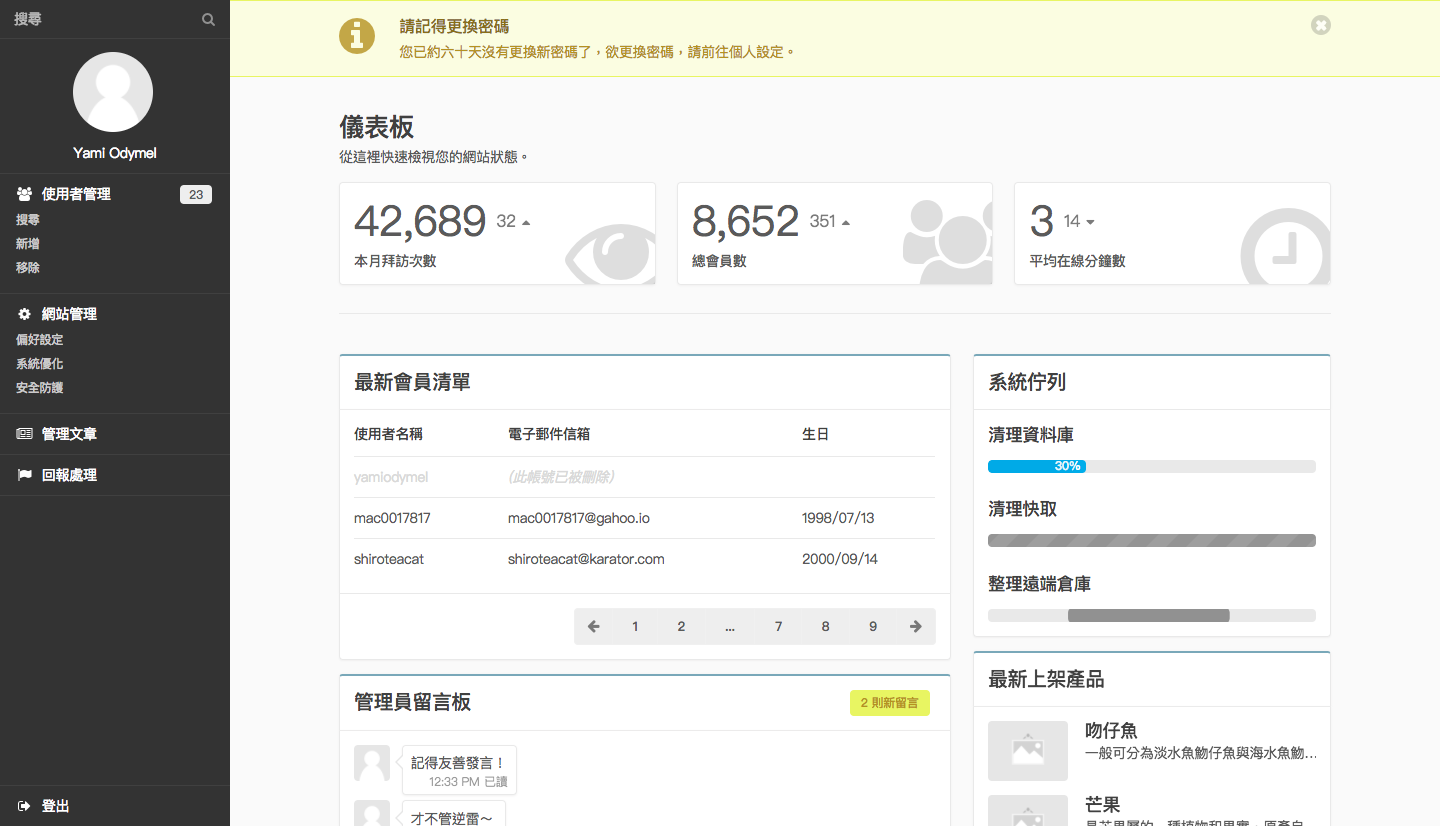The height and width of the screenshot is (826, 1440).
Task: Go to page 9 in pagination
Action: point(873,626)
